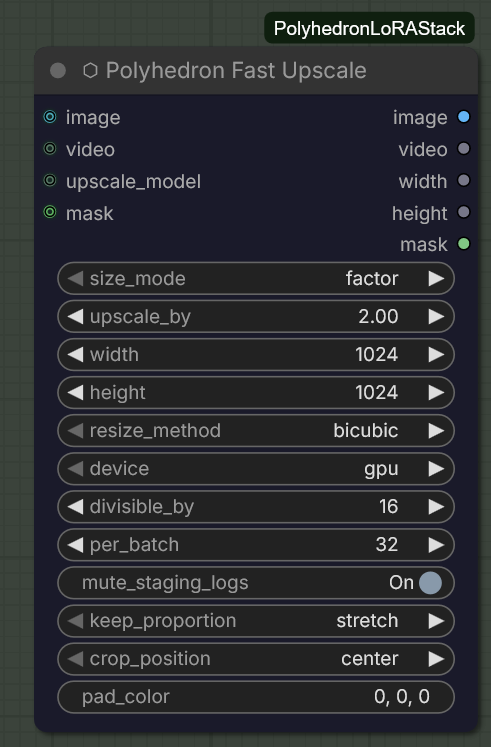Image resolution: width=491 pixels, height=747 pixels.
Task: Toggle the mute_staging_logs switch off
Action: tap(431, 583)
